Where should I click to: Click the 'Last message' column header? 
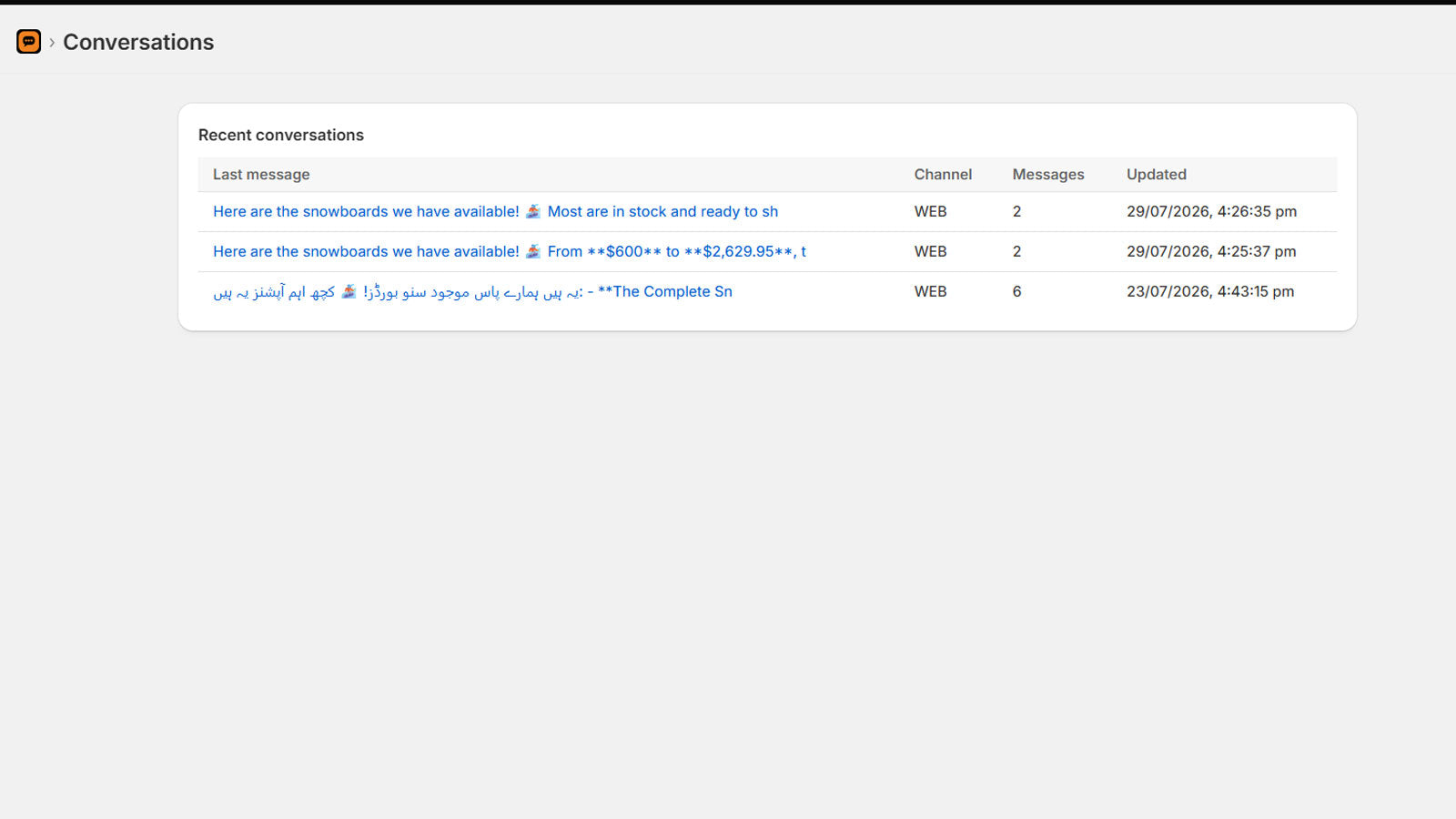261,175
